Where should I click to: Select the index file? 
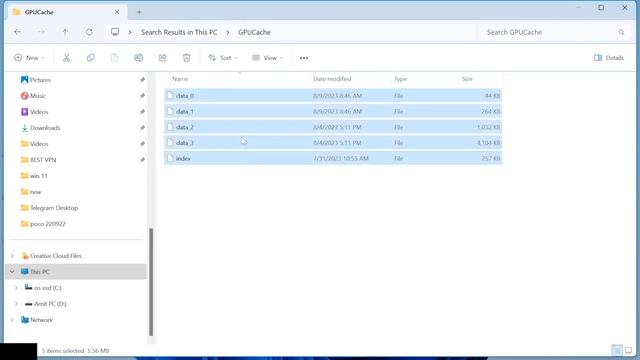[333, 158]
